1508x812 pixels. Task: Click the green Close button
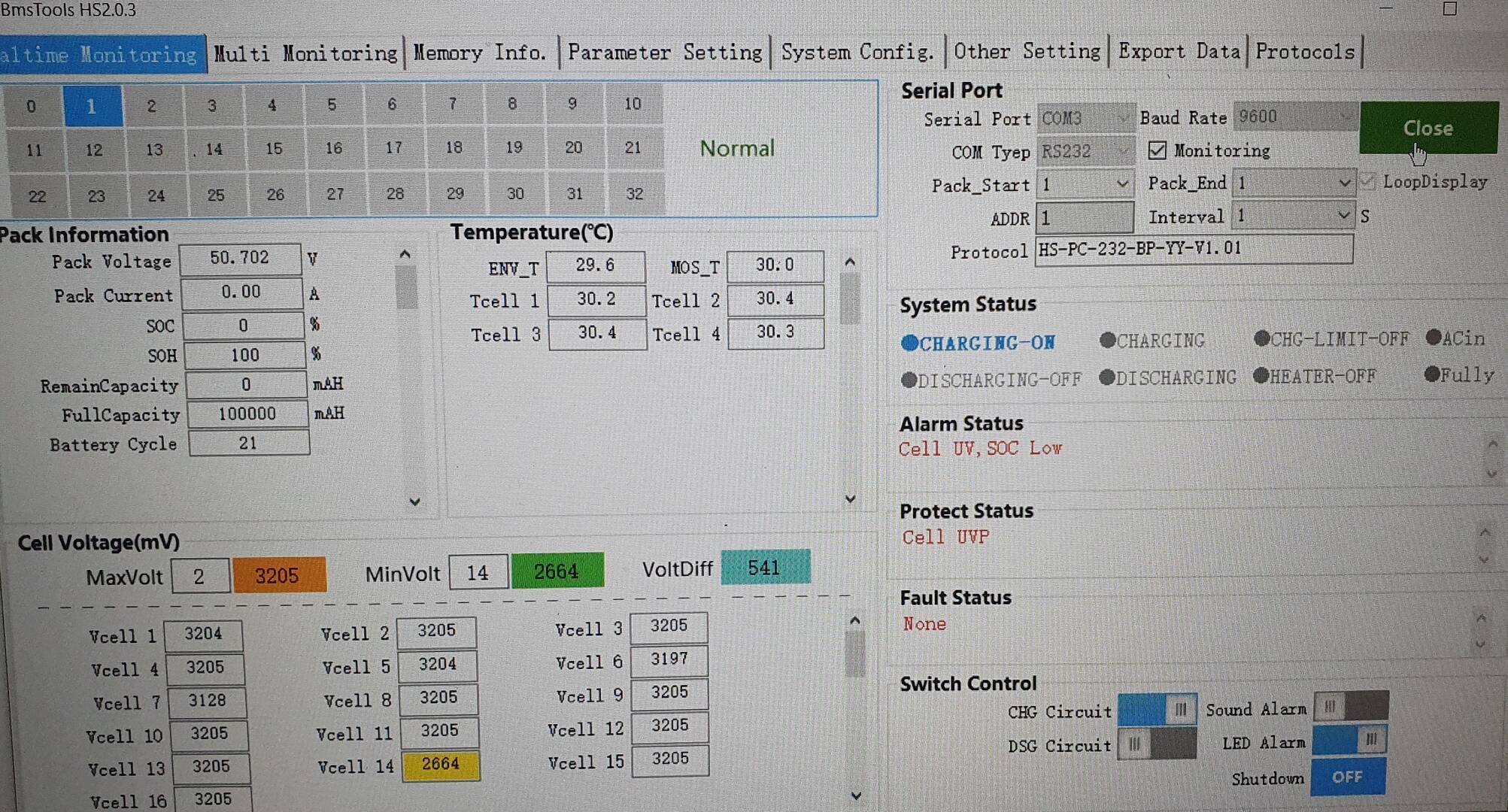tap(1427, 128)
